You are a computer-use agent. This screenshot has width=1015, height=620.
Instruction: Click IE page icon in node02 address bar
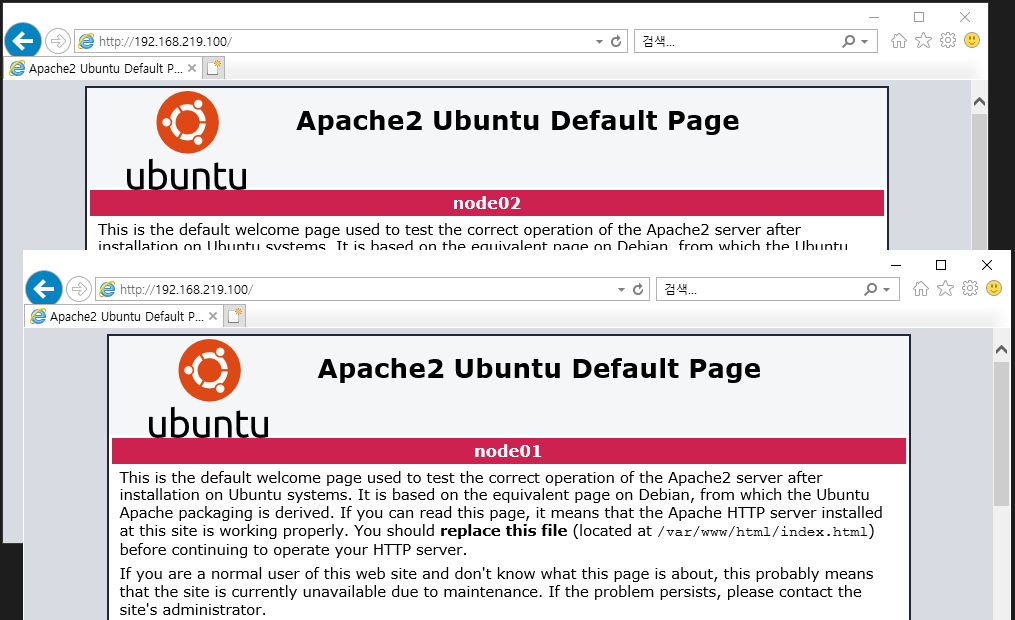tap(86, 41)
